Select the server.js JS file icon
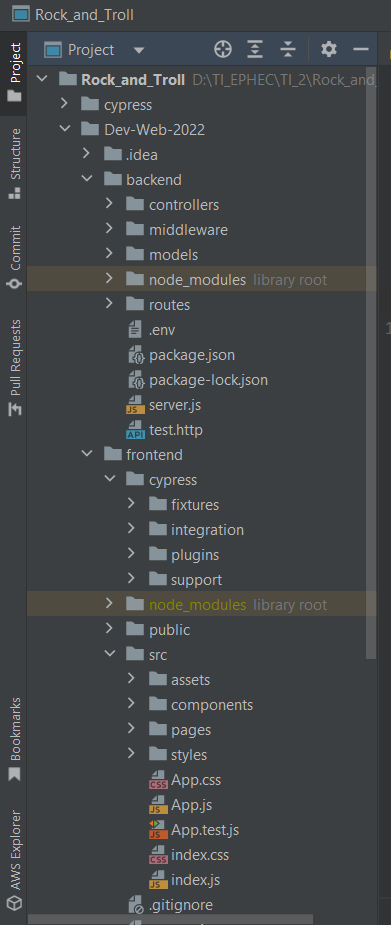This screenshot has width=391, height=925. 136,405
